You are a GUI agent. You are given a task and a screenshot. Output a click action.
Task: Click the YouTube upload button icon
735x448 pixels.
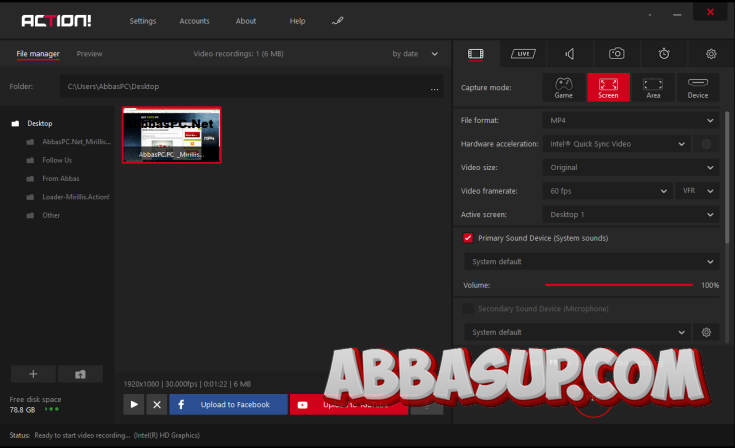point(303,405)
